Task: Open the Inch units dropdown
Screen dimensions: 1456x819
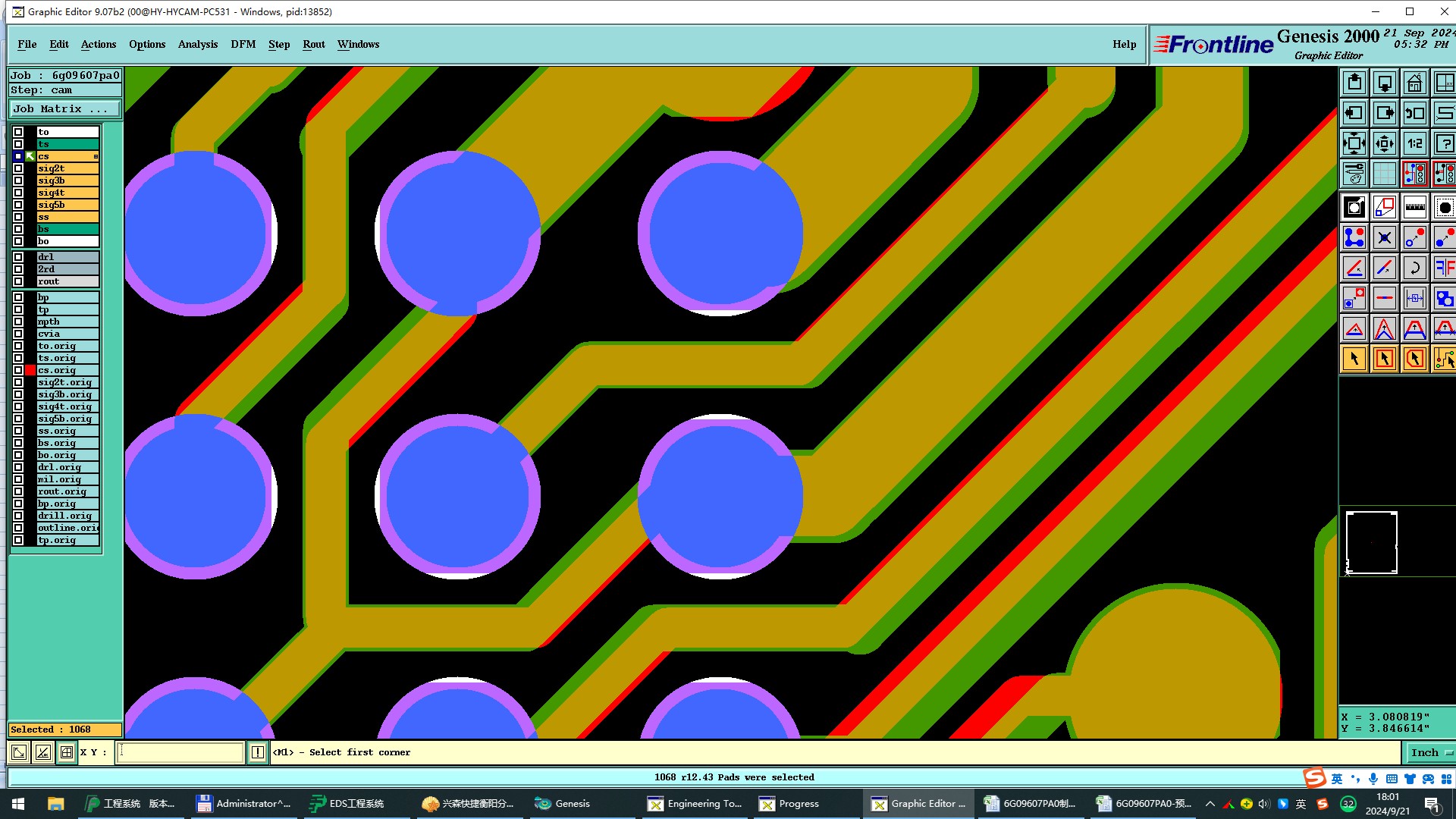Action: click(x=1429, y=752)
